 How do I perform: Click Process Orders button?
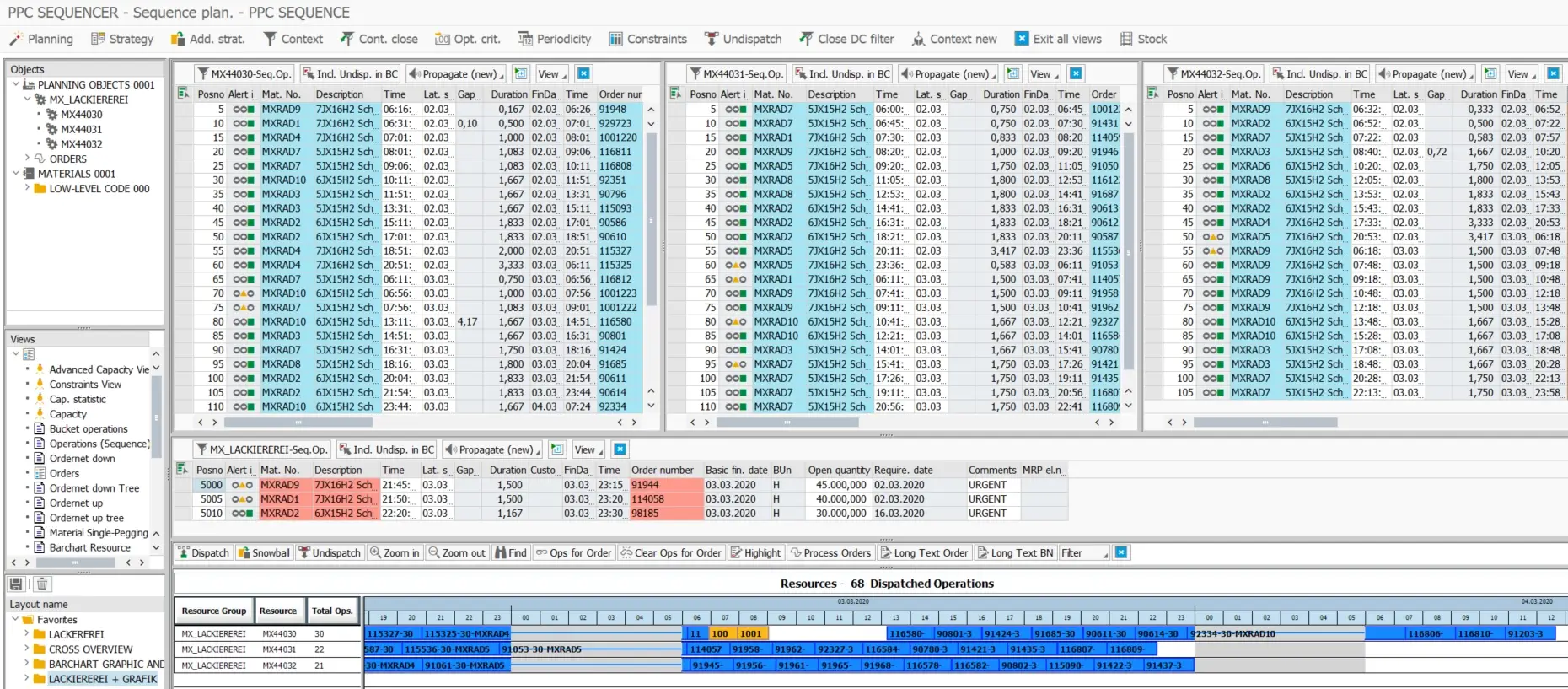[830, 553]
